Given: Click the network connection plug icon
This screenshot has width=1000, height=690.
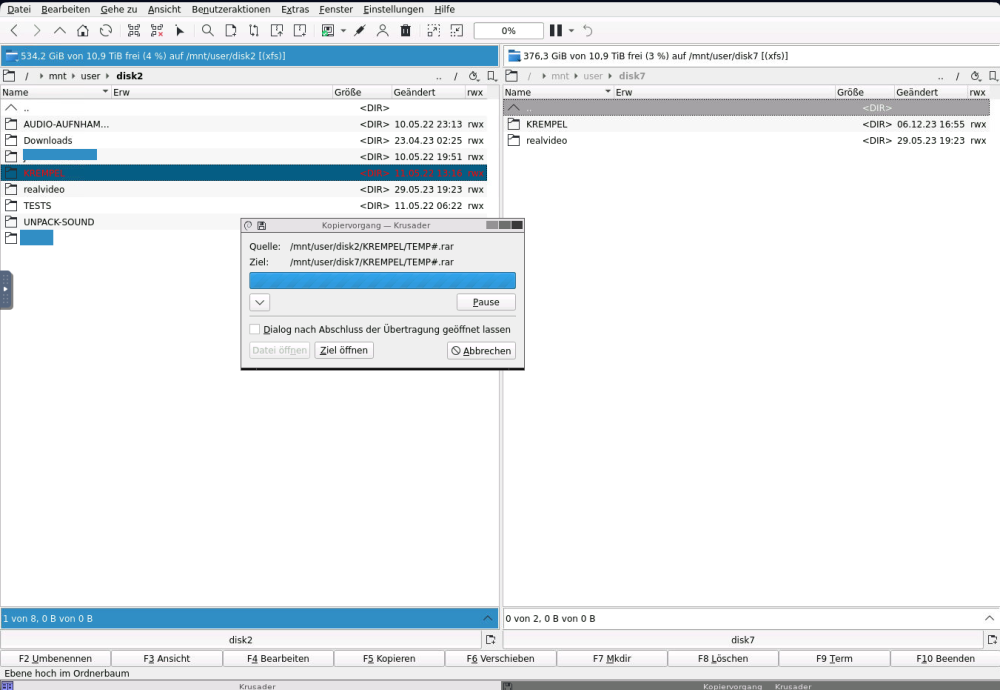Looking at the screenshot, I should tap(360, 31).
